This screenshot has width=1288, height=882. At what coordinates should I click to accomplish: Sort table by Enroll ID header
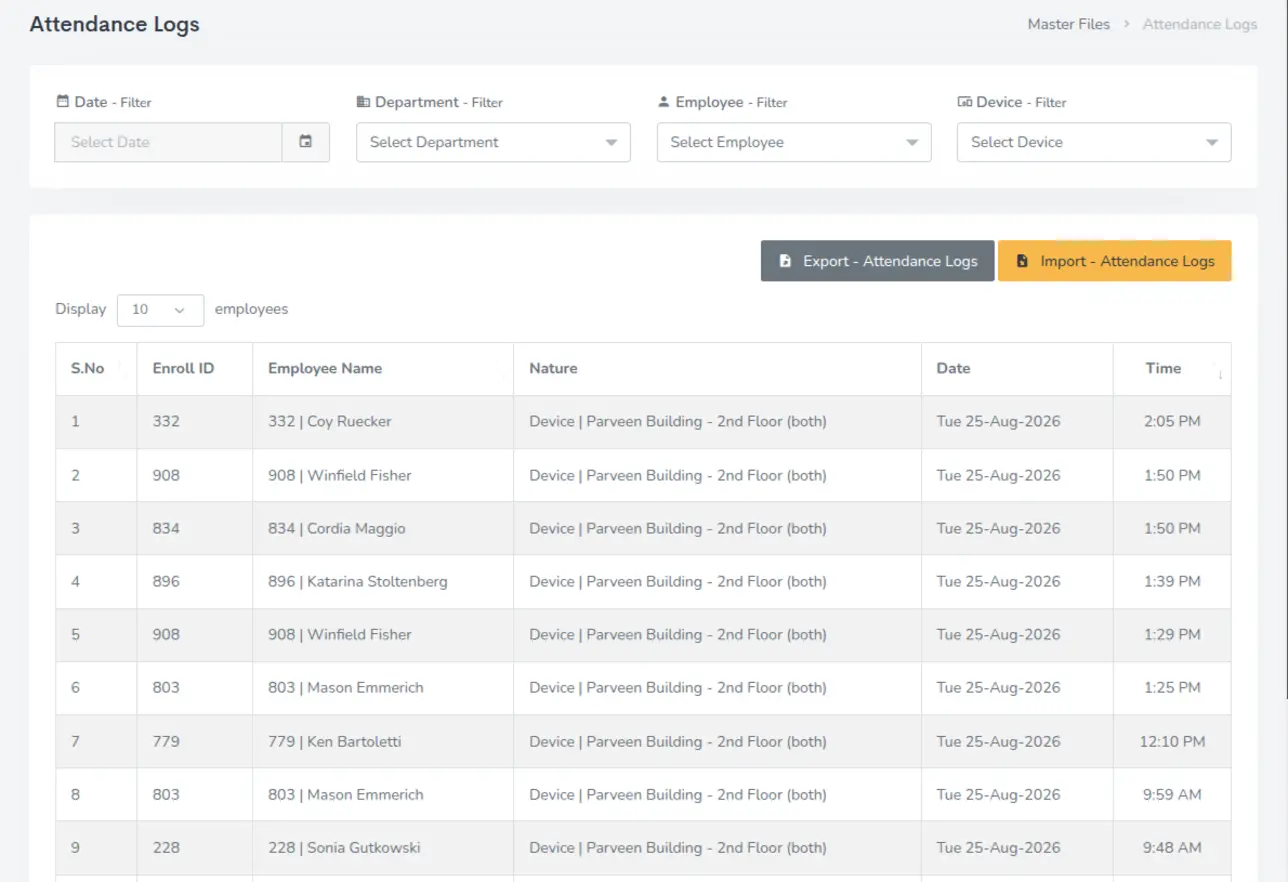tap(195, 369)
